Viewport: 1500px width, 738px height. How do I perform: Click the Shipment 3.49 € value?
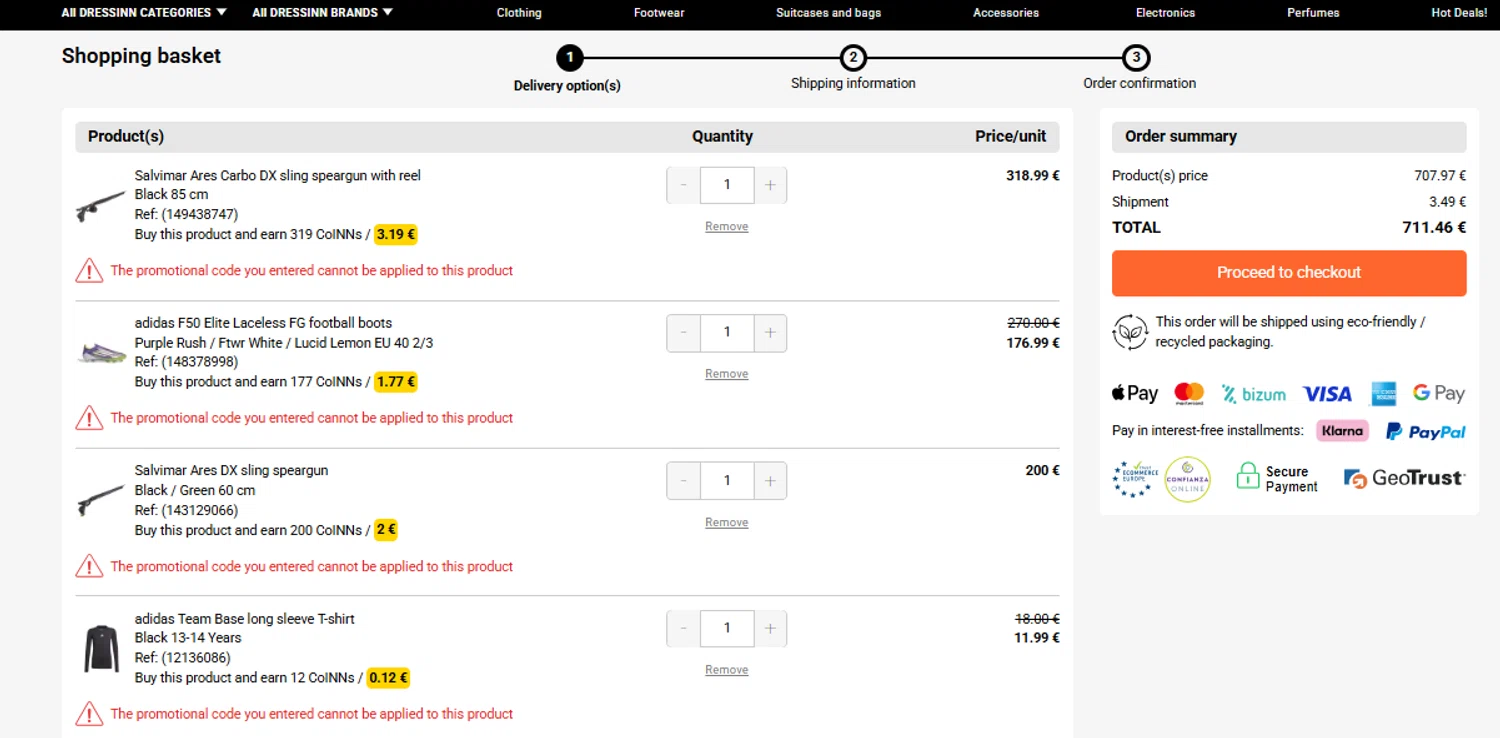[x=1447, y=202]
